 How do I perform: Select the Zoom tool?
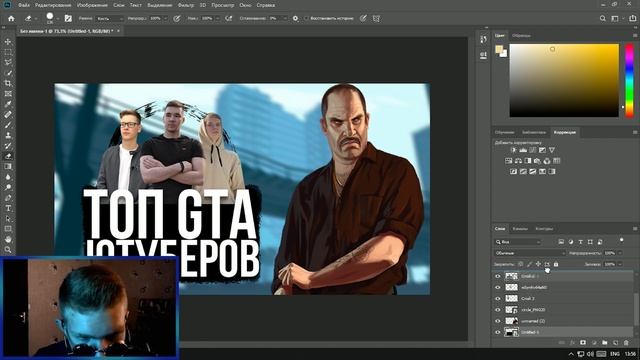(x=8, y=249)
